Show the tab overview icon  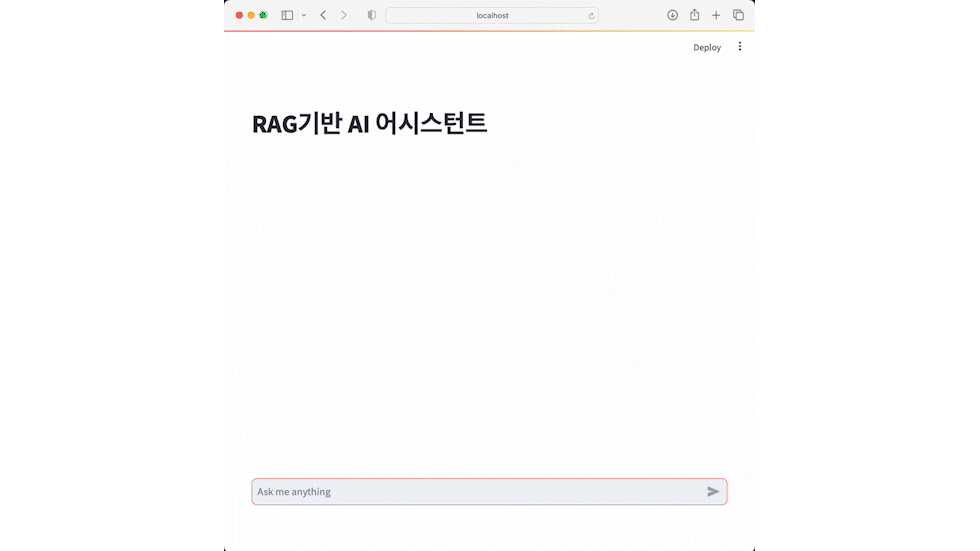point(738,15)
